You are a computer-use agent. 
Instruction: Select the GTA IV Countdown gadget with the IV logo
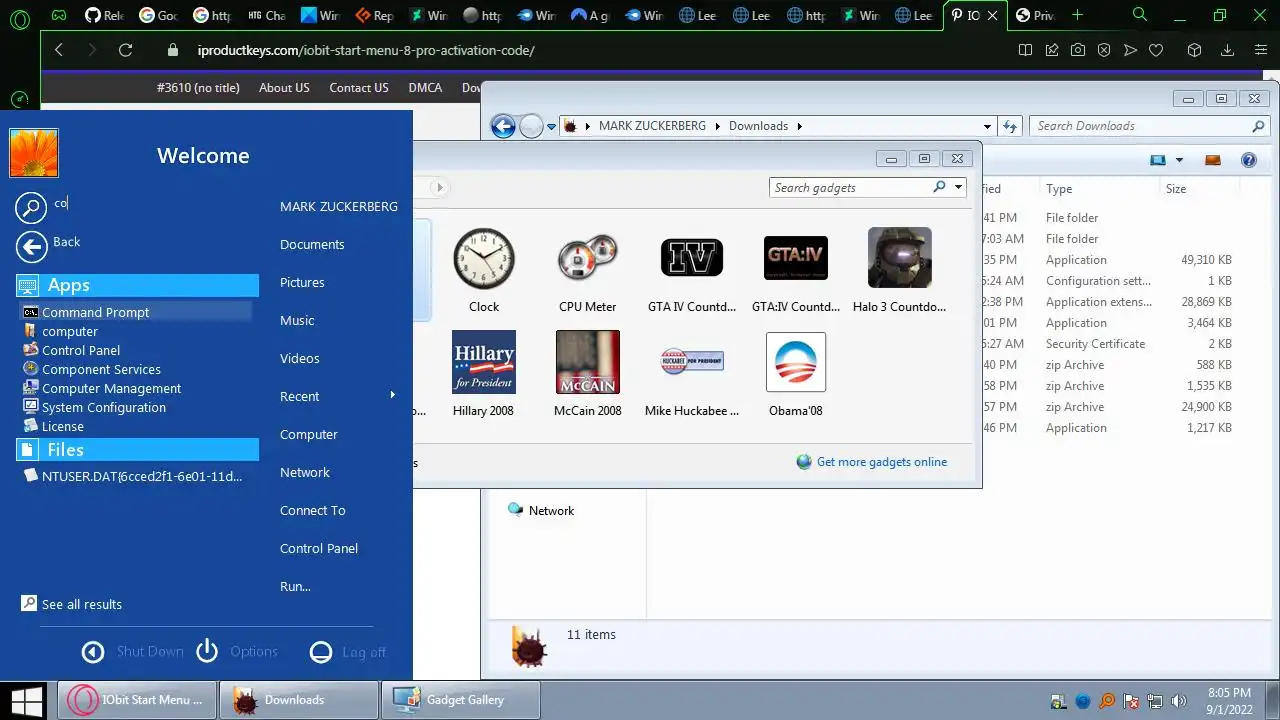(x=692, y=271)
